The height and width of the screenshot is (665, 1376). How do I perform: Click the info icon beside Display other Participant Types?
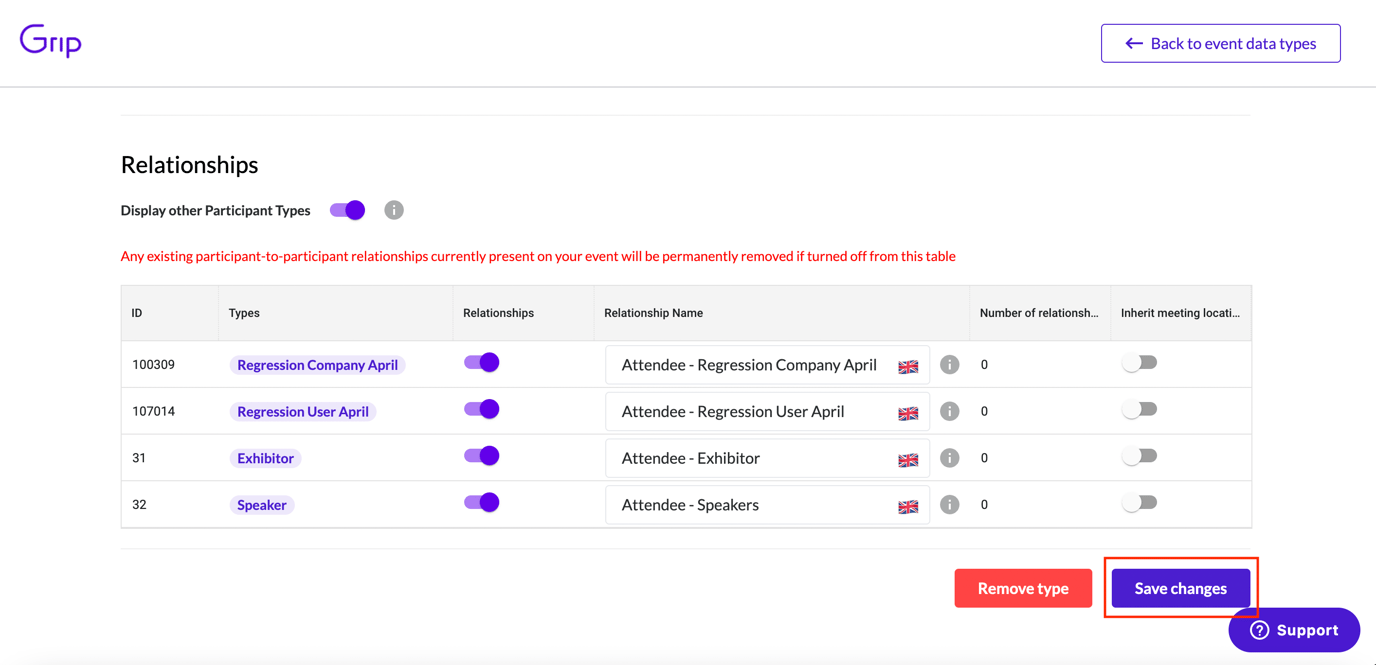point(393,210)
